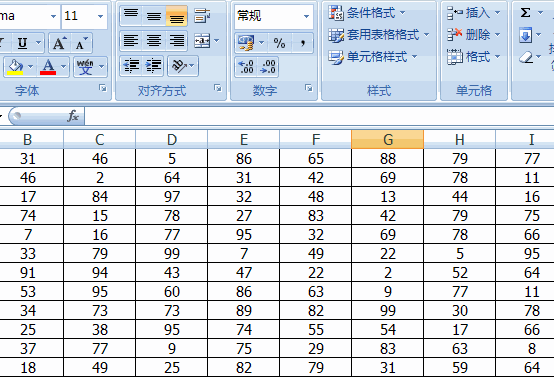The height and width of the screenshot is (377, 554).
Task: Open 格式 format cells menu
Action: point(473,57)
